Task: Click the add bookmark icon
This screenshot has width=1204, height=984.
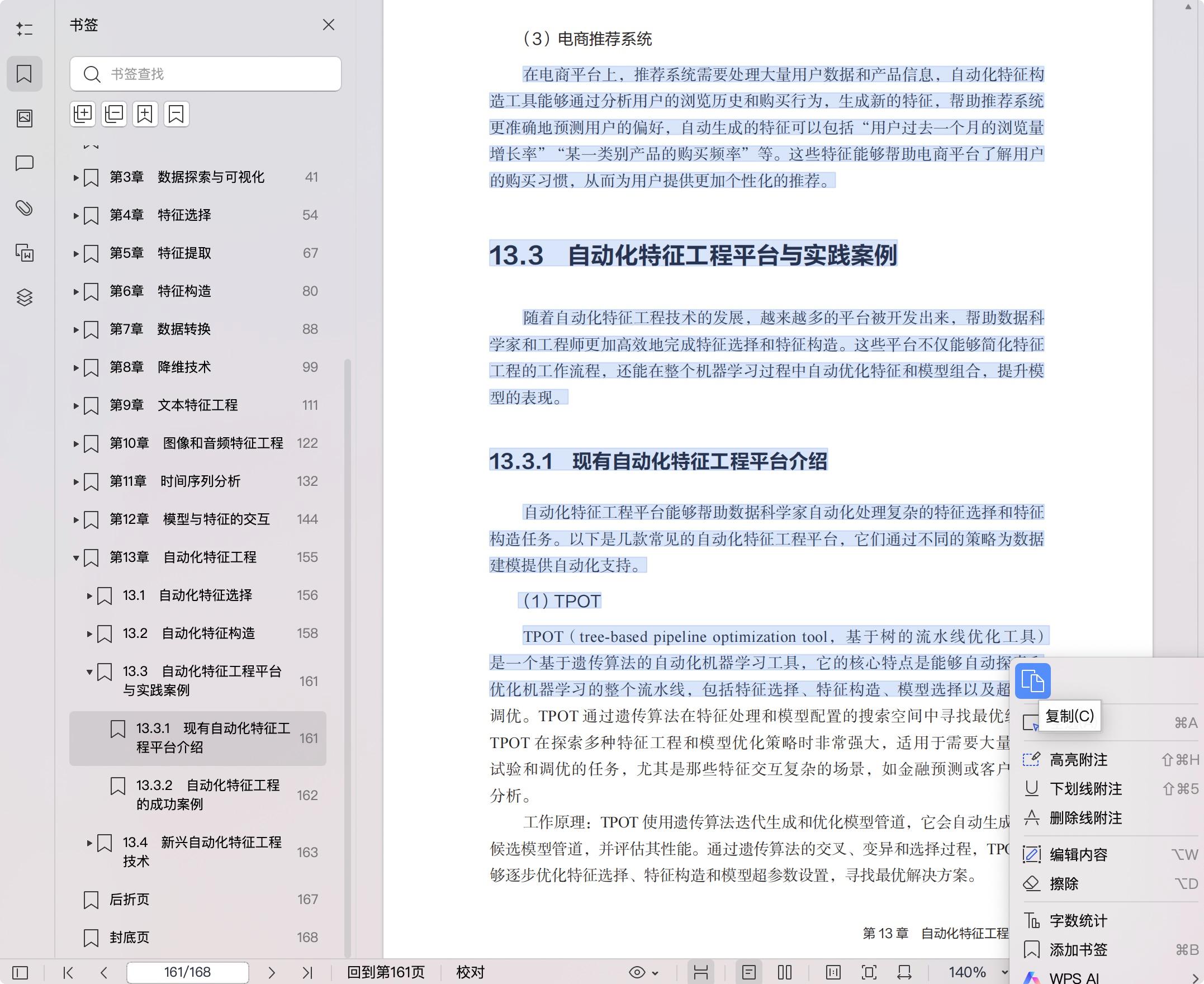Action: (145, 114)
